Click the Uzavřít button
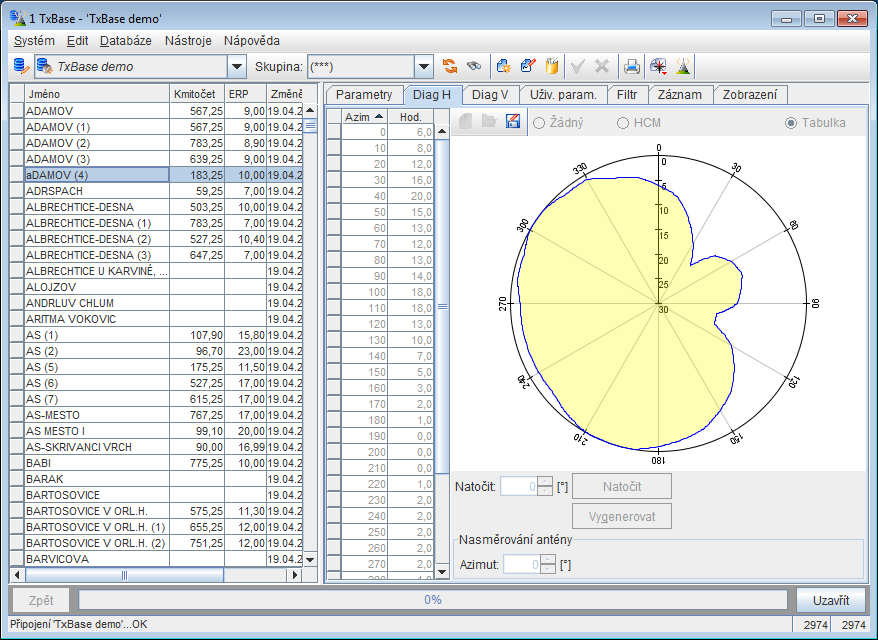Image resolution: width=878 pixels, height=640 pixels. [x=831, y=600]
